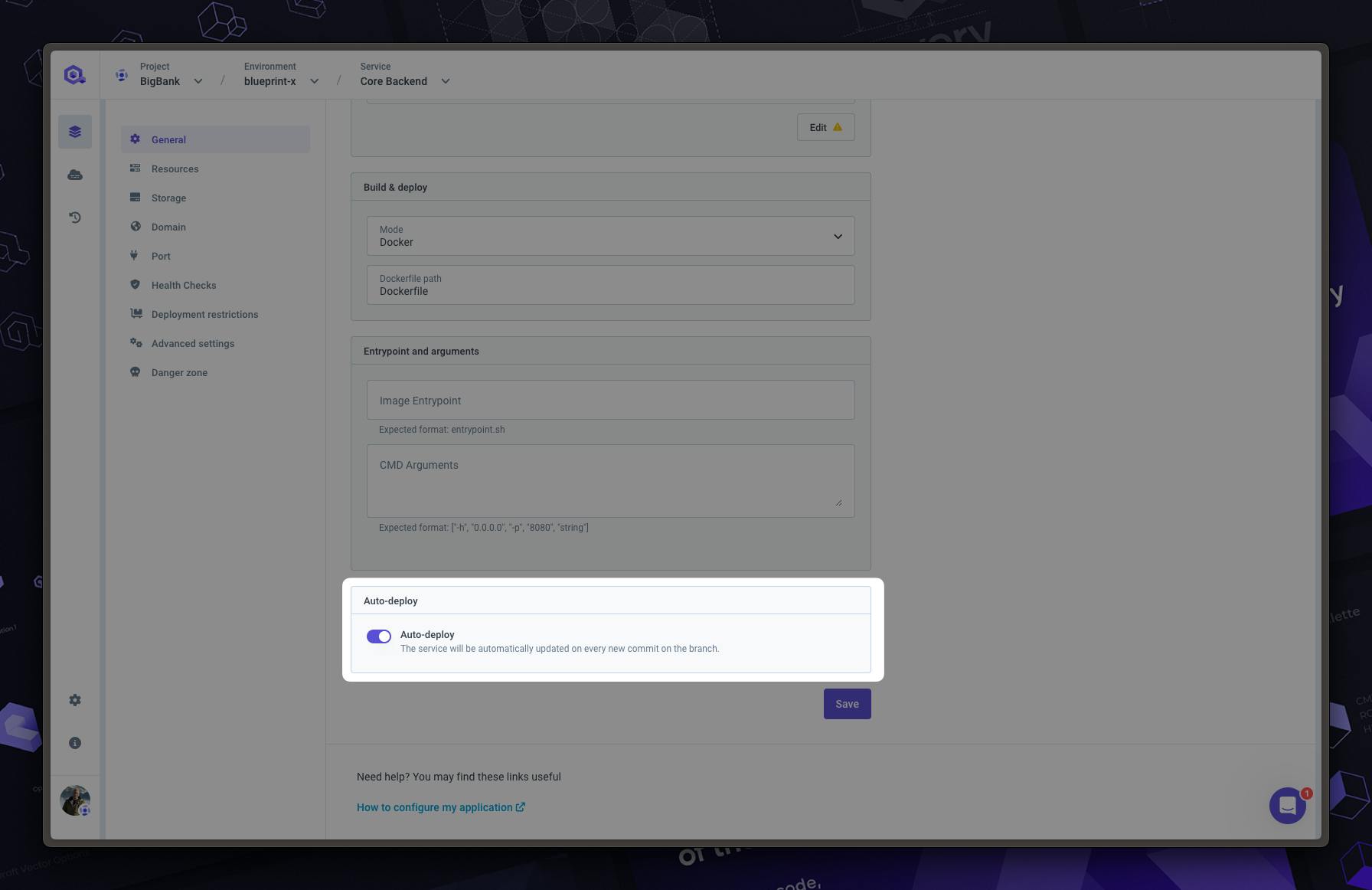
Task: Open the Danger zone page
Action: point(215,372)
